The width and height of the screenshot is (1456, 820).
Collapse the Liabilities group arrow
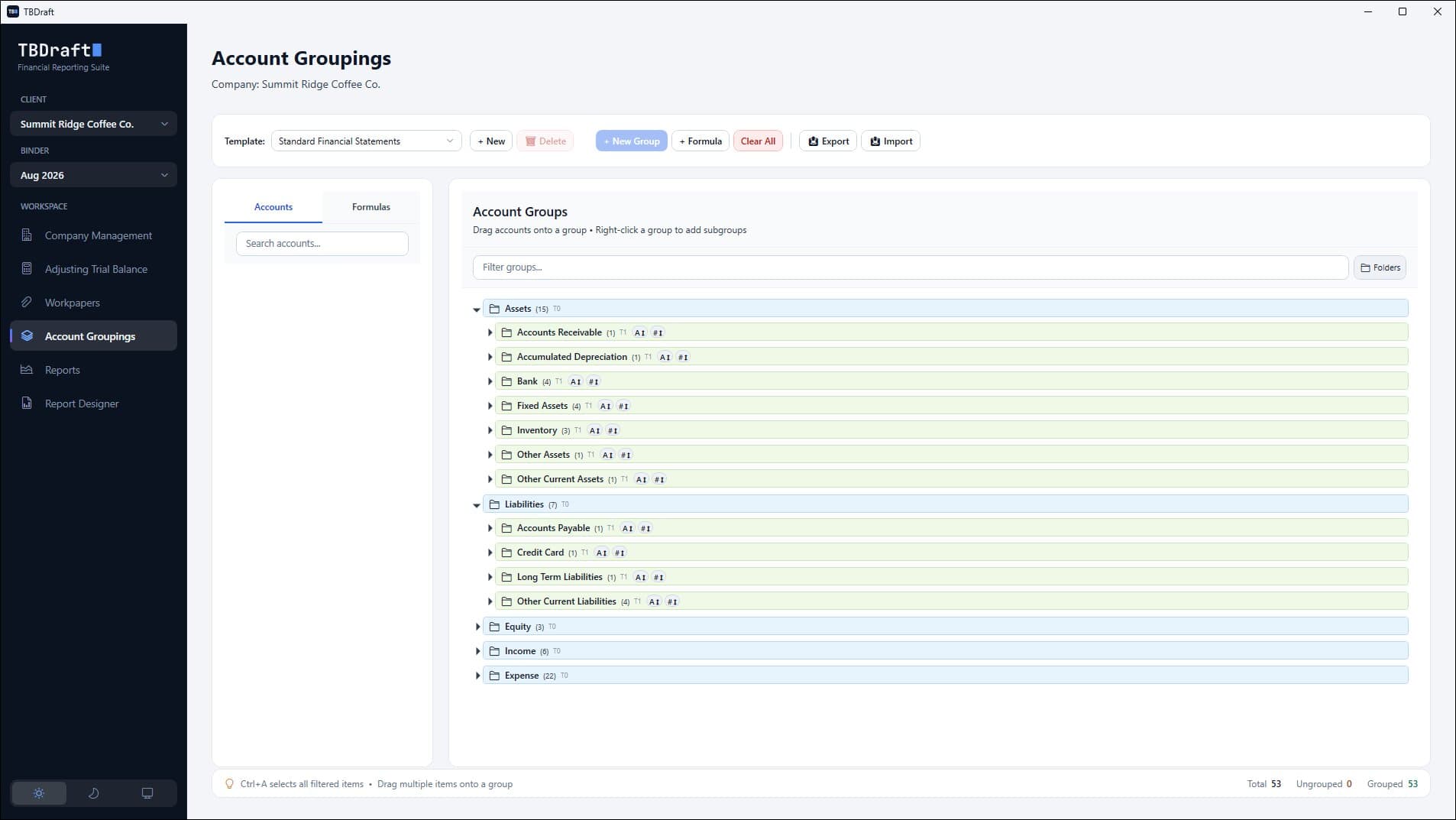(x=477, y=505)
